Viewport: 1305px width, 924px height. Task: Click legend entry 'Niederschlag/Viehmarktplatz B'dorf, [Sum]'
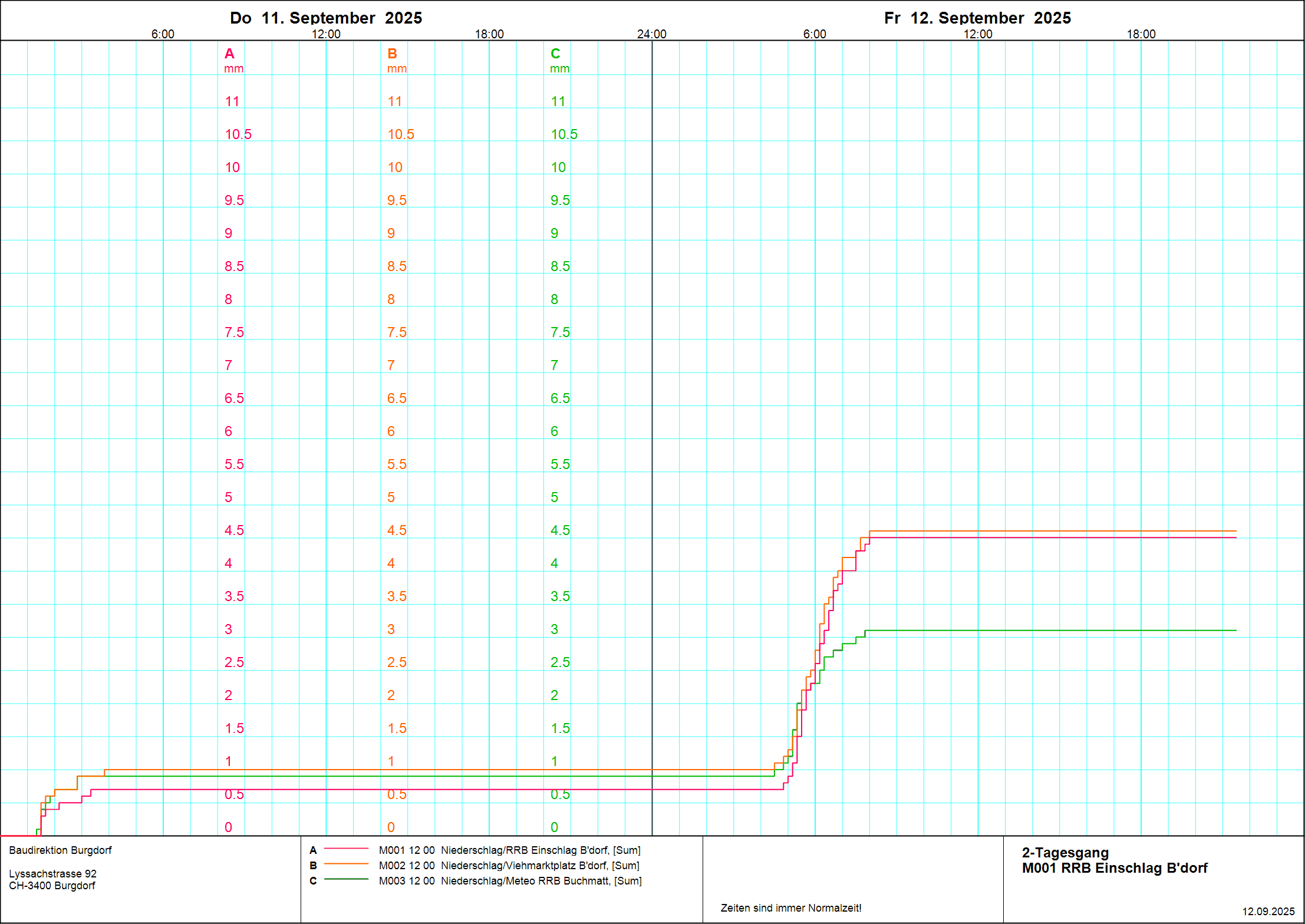(x=540, y=866)
